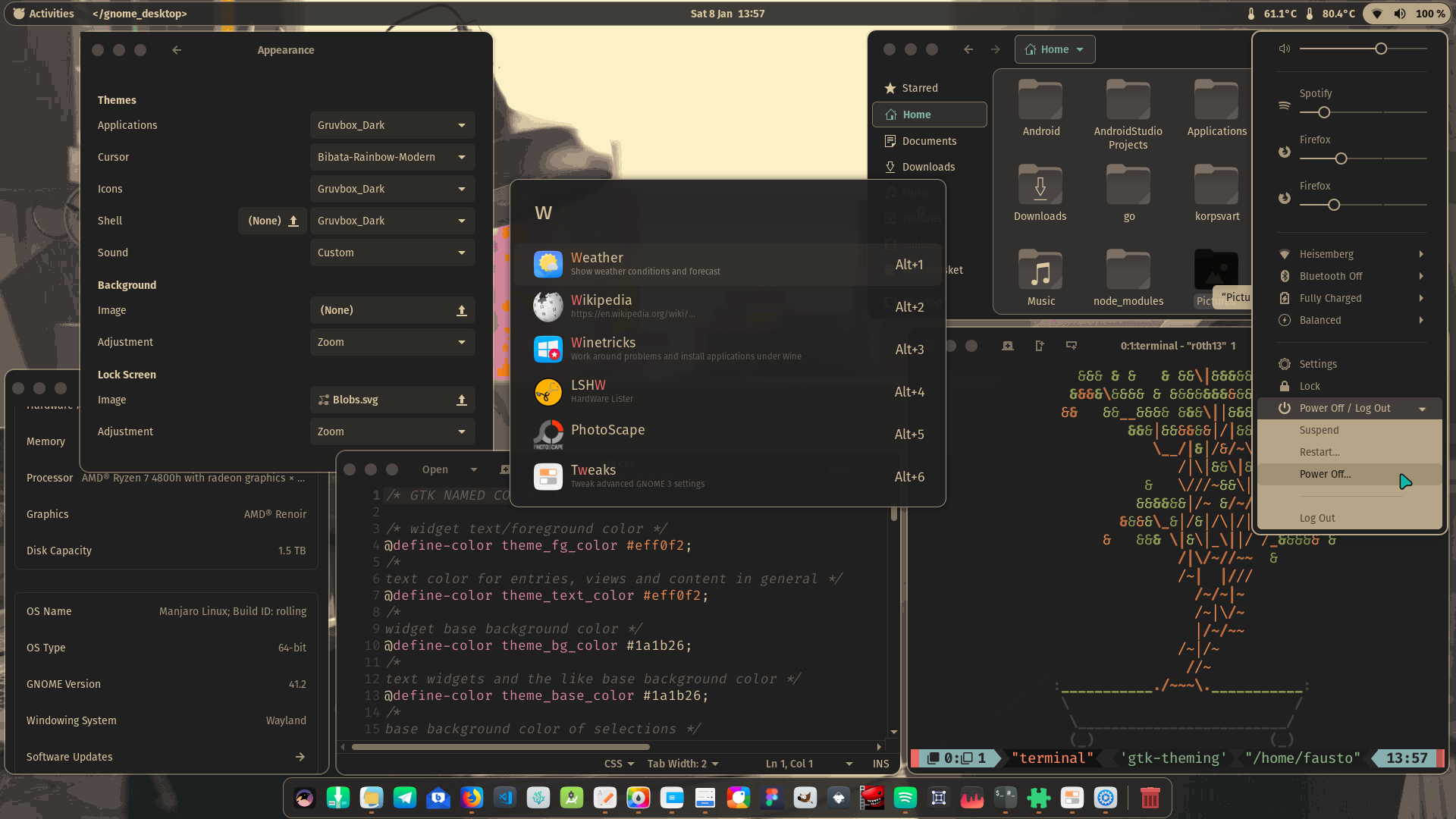Open the gnome_desktop app menu in top bar

point(140,14)
